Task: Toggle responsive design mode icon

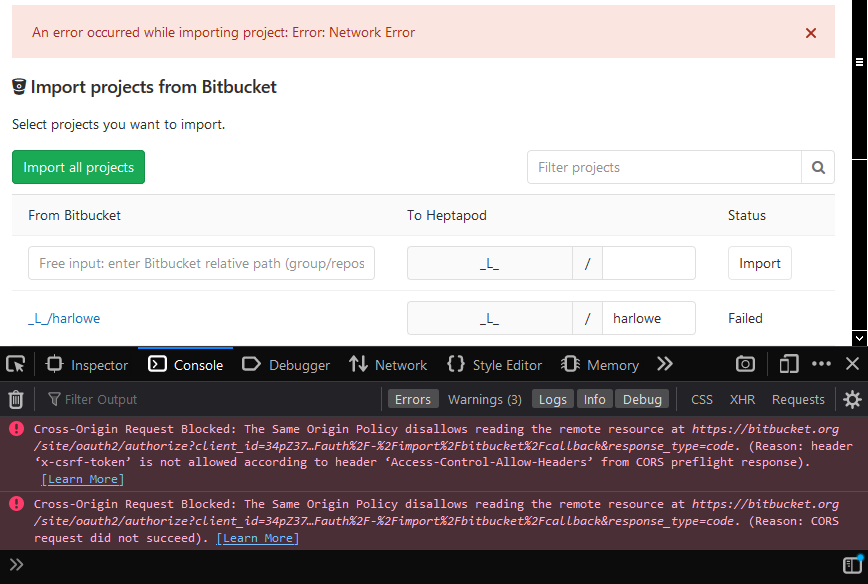Action: pyautogui.click(x=790, y=364)
